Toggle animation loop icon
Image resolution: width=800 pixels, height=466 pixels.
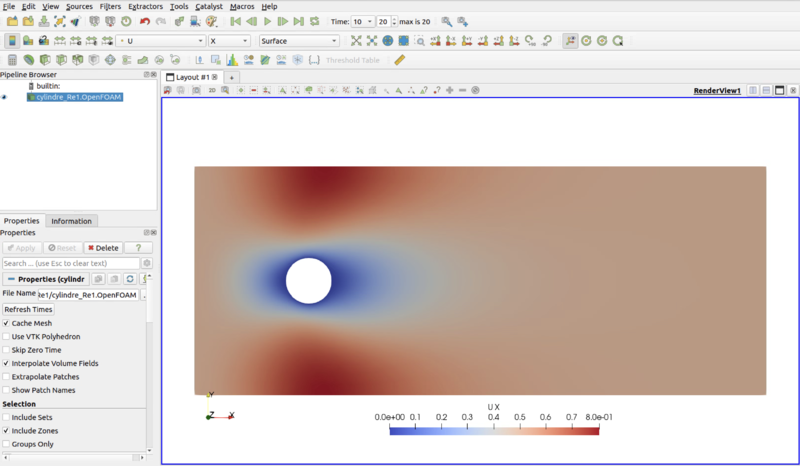click(315, 21)
